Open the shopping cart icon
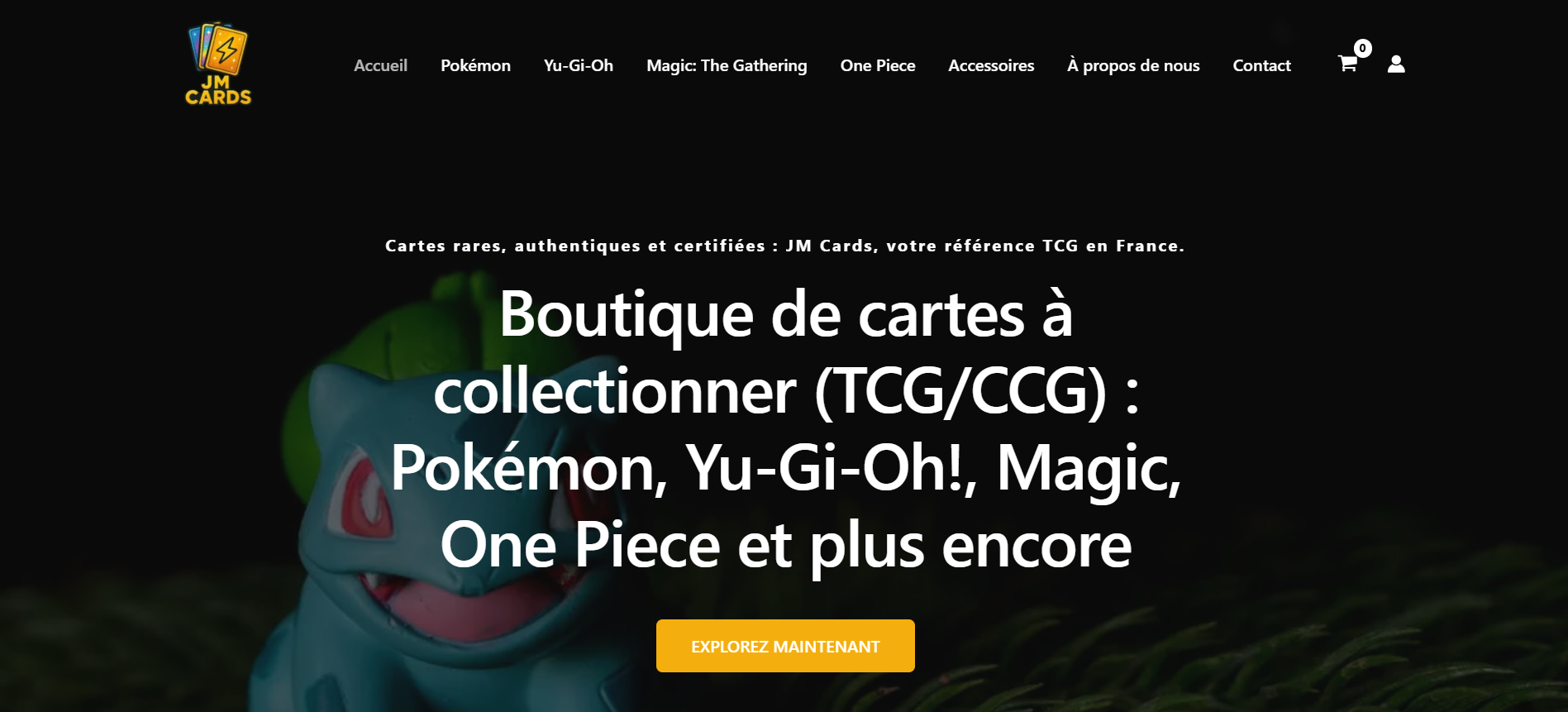Image resolution: width=1568 pixels, height=712 pixels. click(x=1347, y=64)
